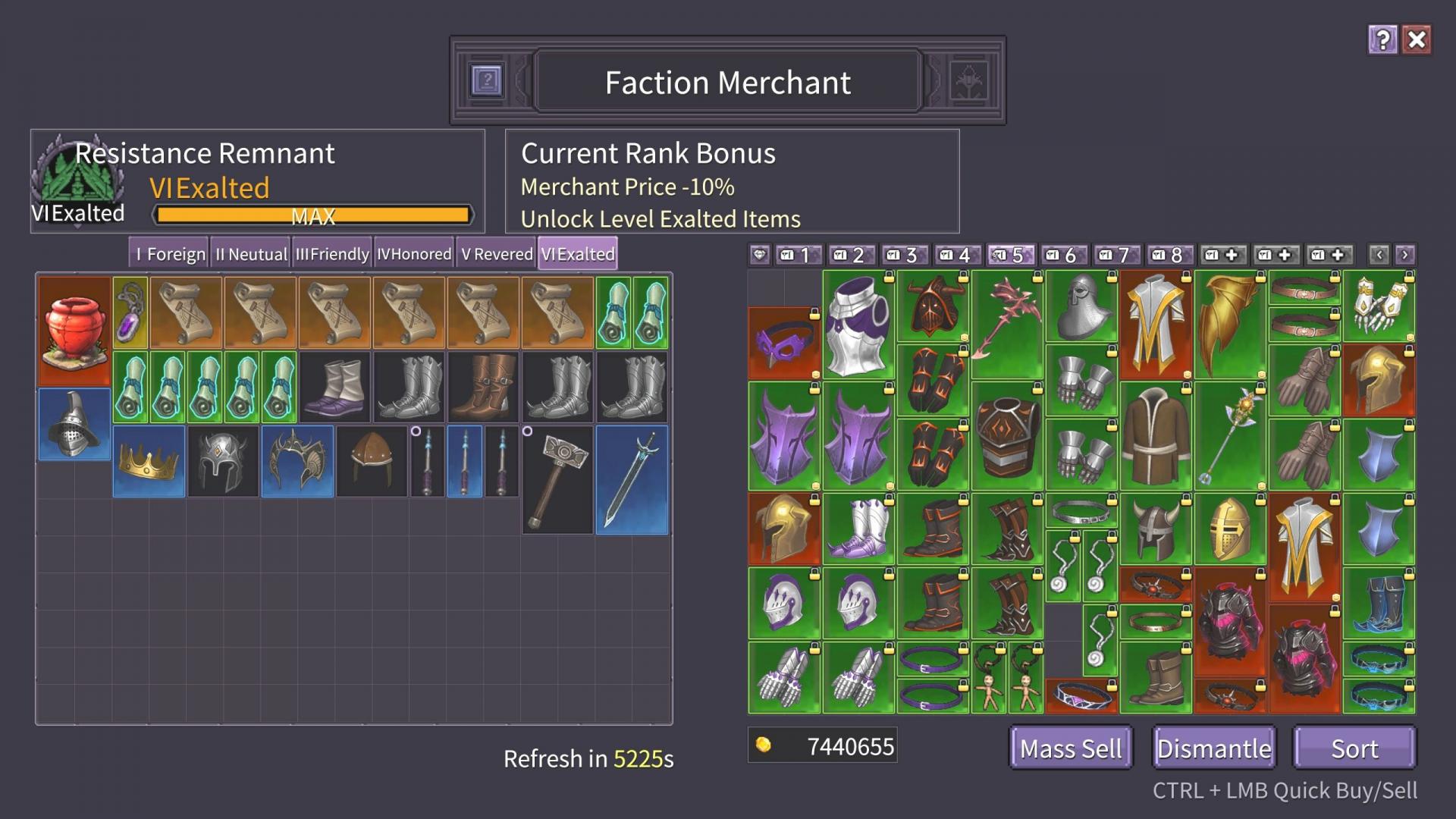
Task: Go to previous inventory tab page arrow
Action: coord(1379,255)
